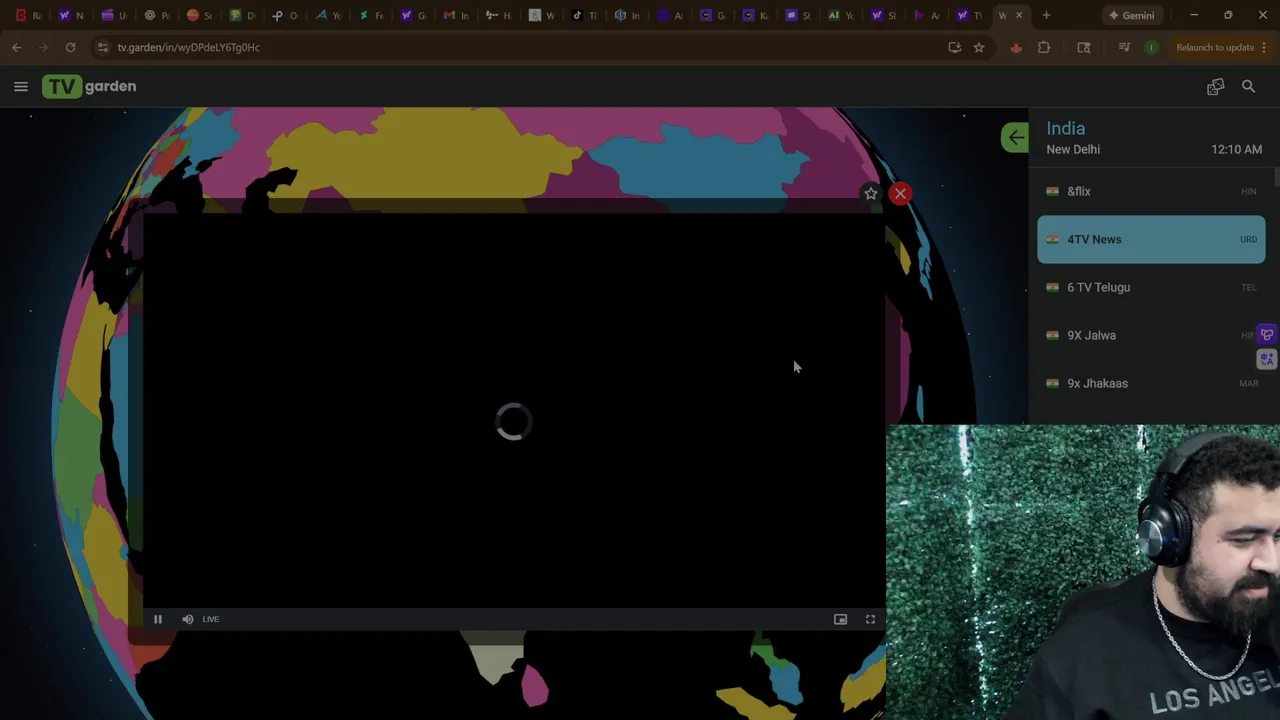Click the LIVE indicator in player
This screenshot has height=720, width=1280.
(x=210, y=619)
